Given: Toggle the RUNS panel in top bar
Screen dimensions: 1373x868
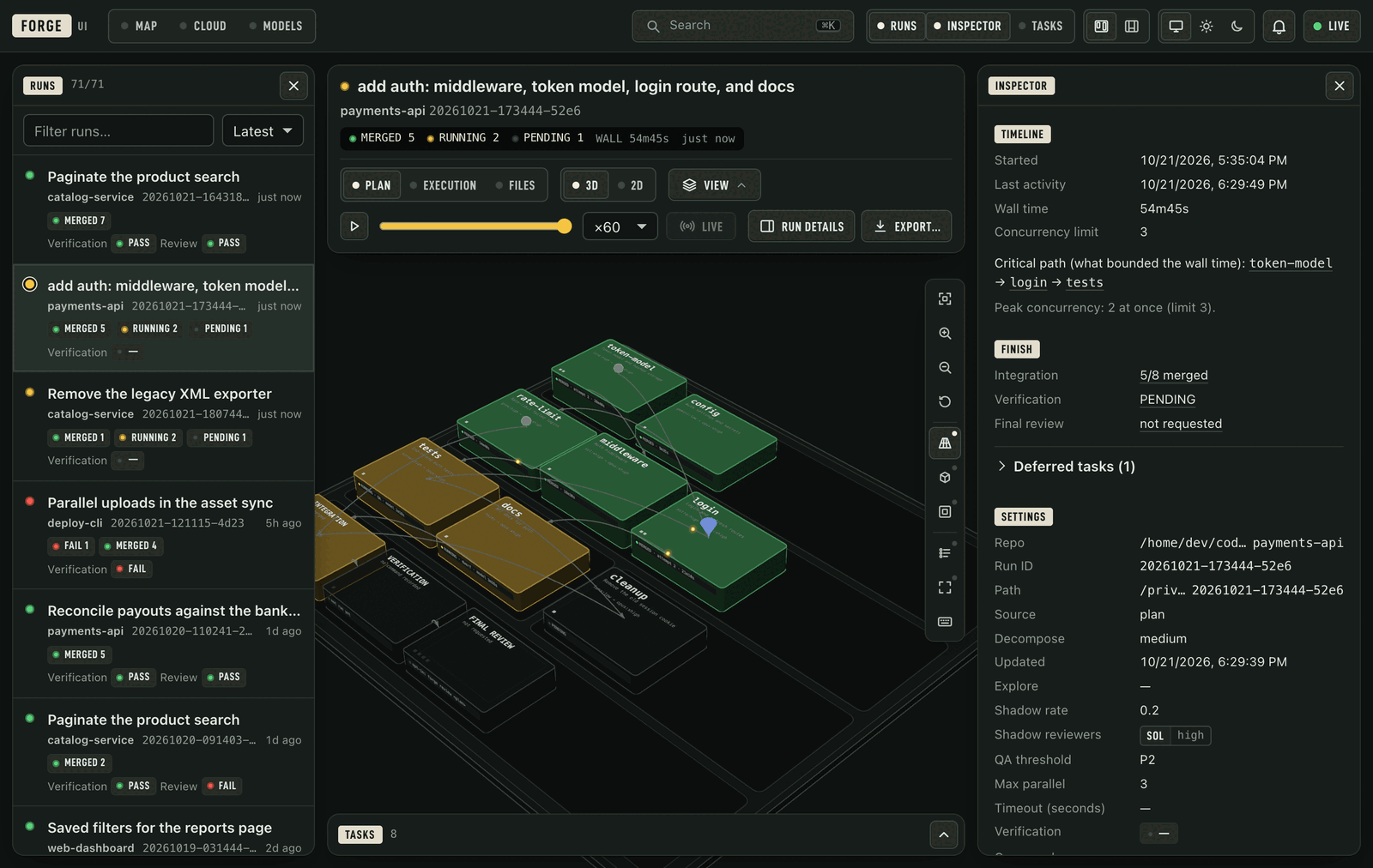Looking at the screenshot, I should coord(897,27).
